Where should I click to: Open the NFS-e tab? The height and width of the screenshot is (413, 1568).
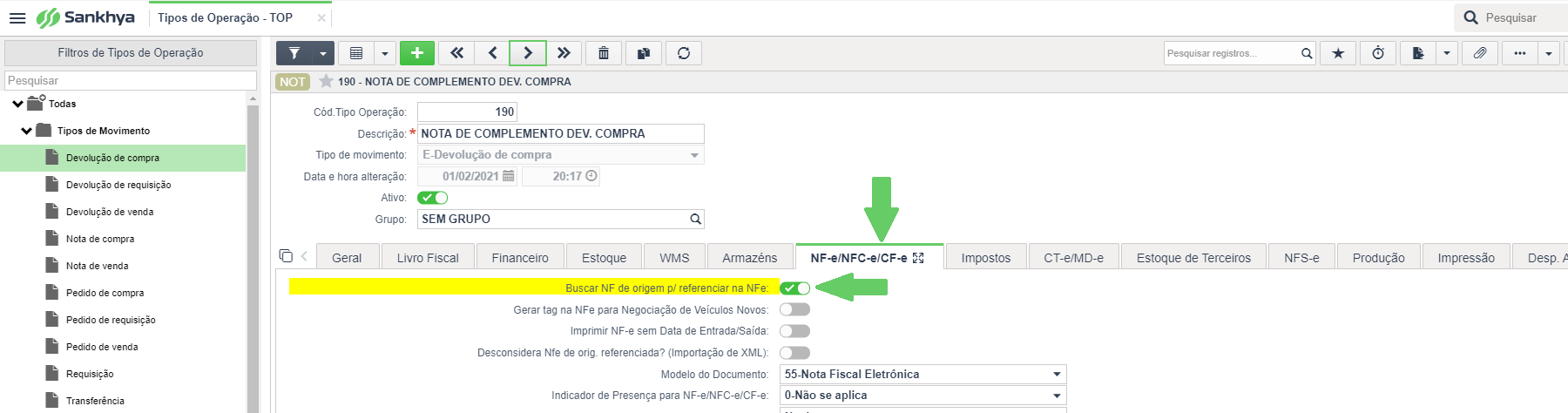[x=1301, y=257]
